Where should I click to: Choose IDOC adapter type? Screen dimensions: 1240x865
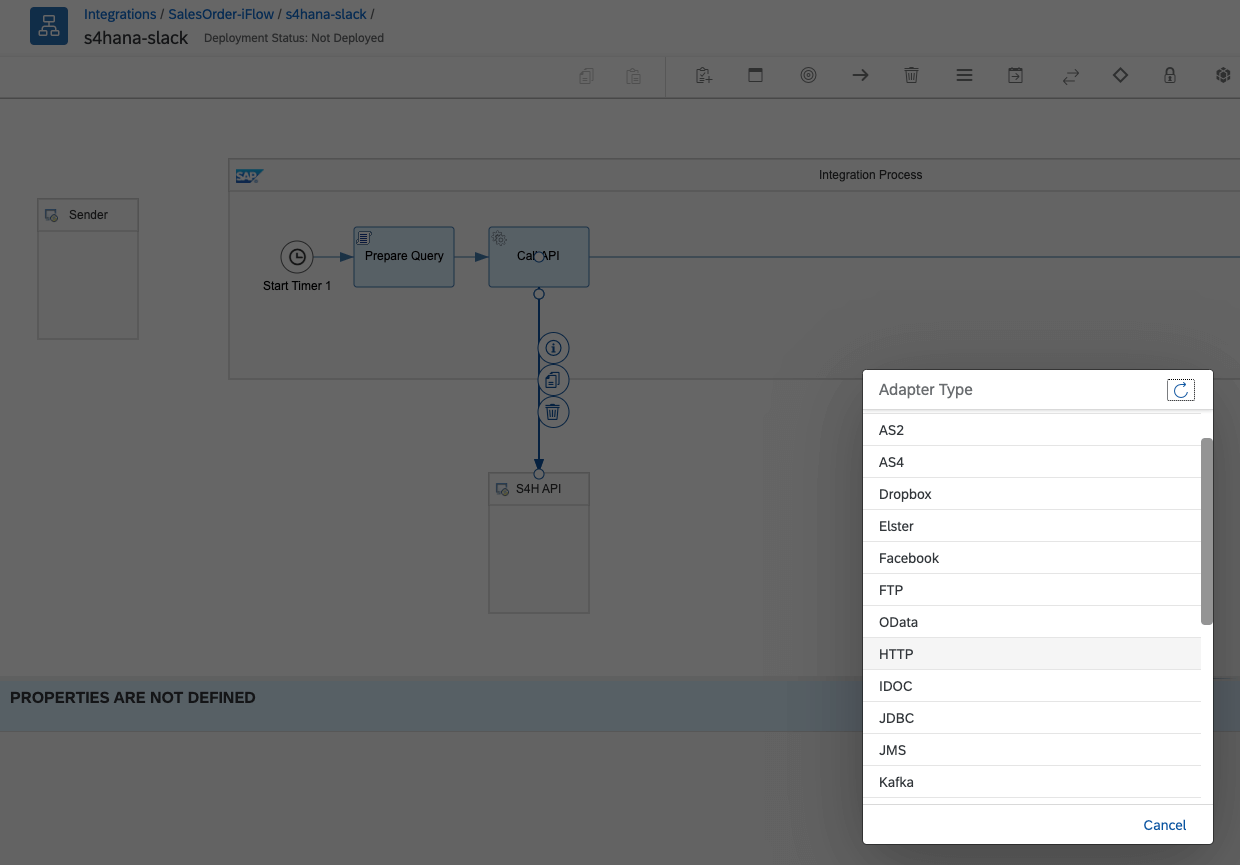click(1032, 686)
